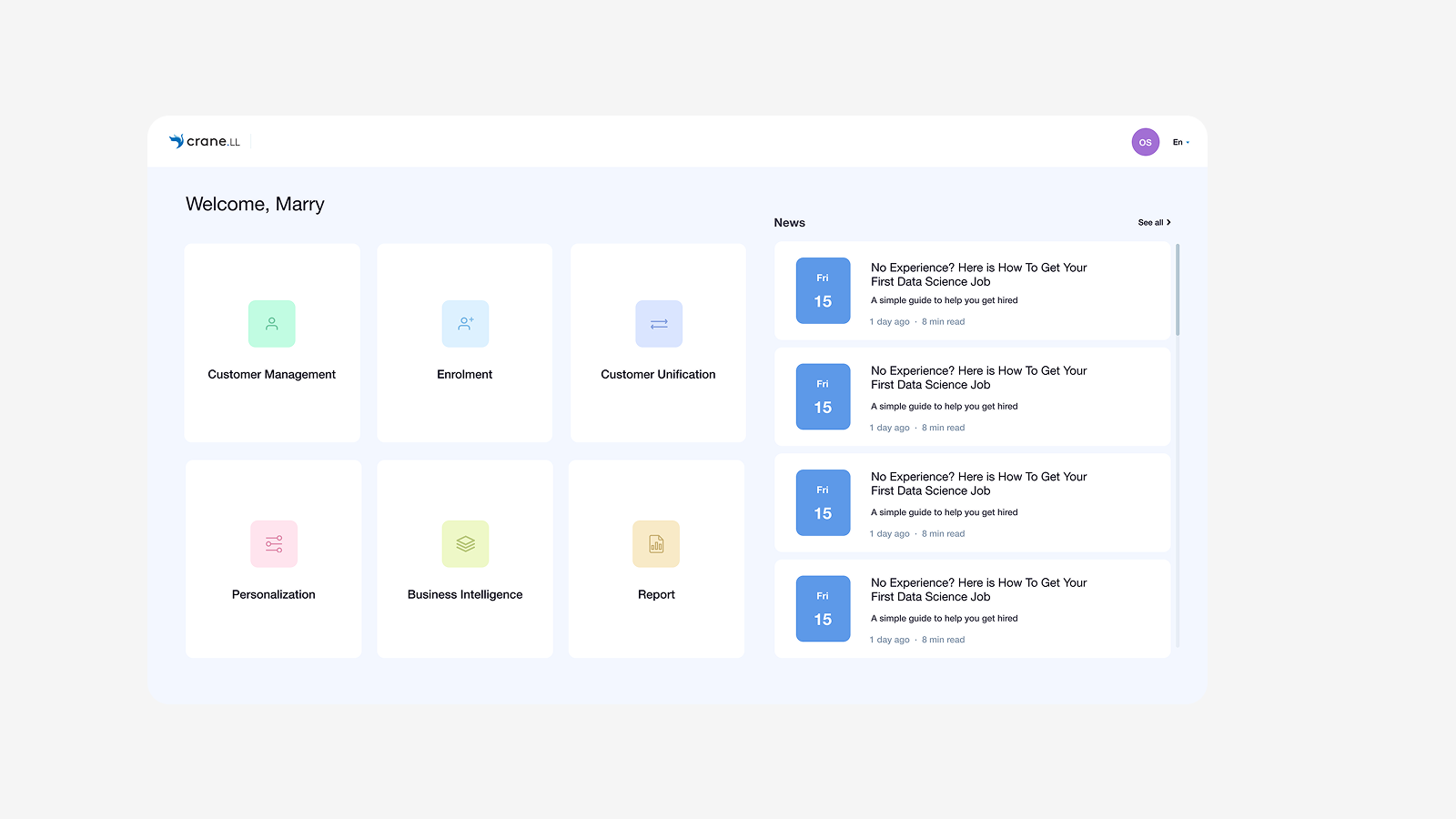This screenshot has width=1456, height=819.
Task: Select the Customer Management person icon
Action: coord(271,323)
